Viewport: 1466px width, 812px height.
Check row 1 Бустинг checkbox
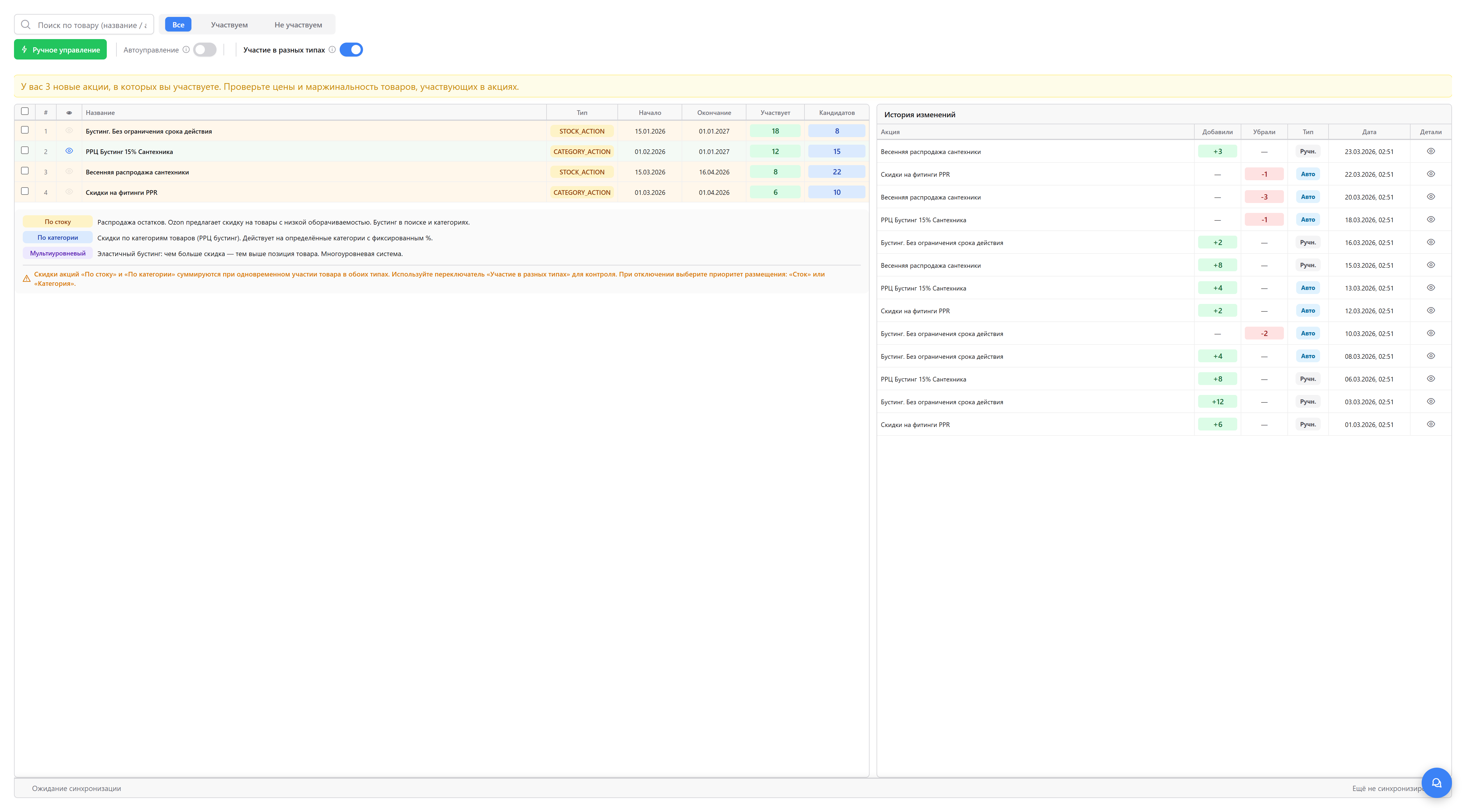click(25, 130)
